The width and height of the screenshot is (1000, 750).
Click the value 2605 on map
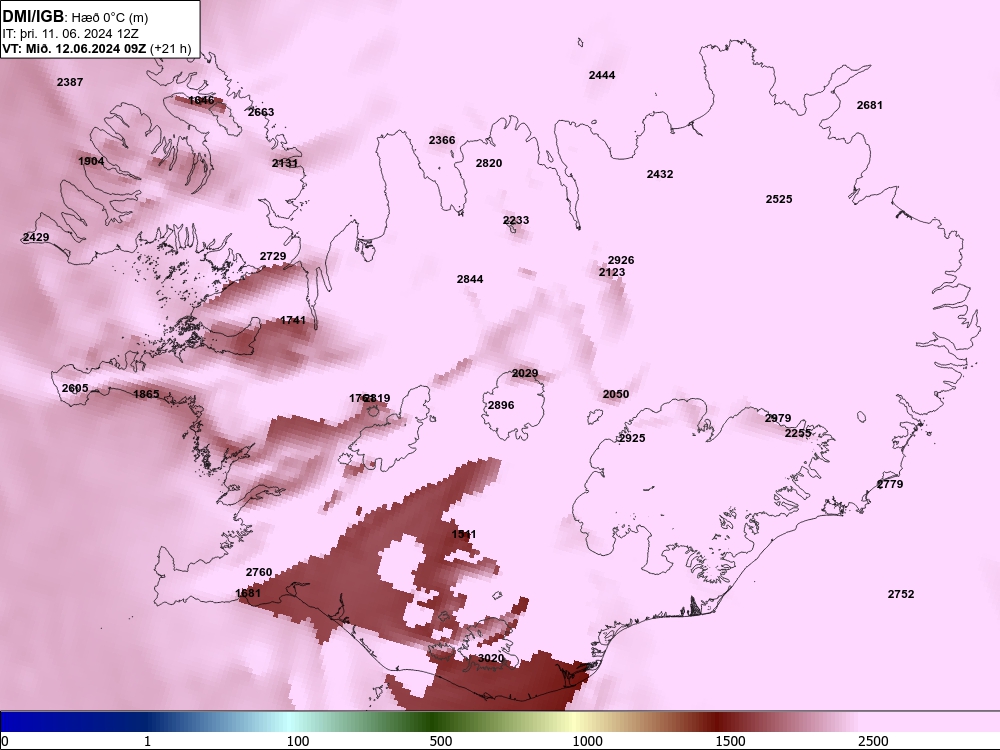click(75, 388)
